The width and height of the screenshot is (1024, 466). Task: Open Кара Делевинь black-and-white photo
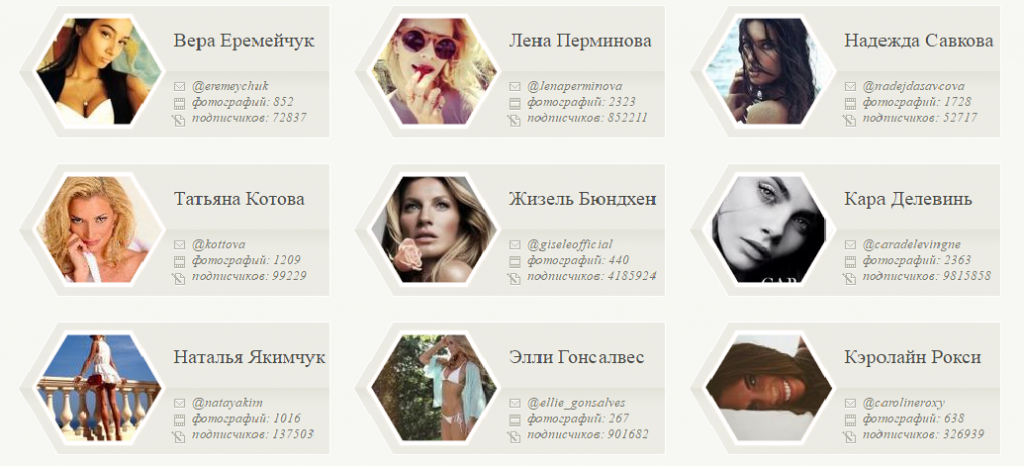click(769, 230)
